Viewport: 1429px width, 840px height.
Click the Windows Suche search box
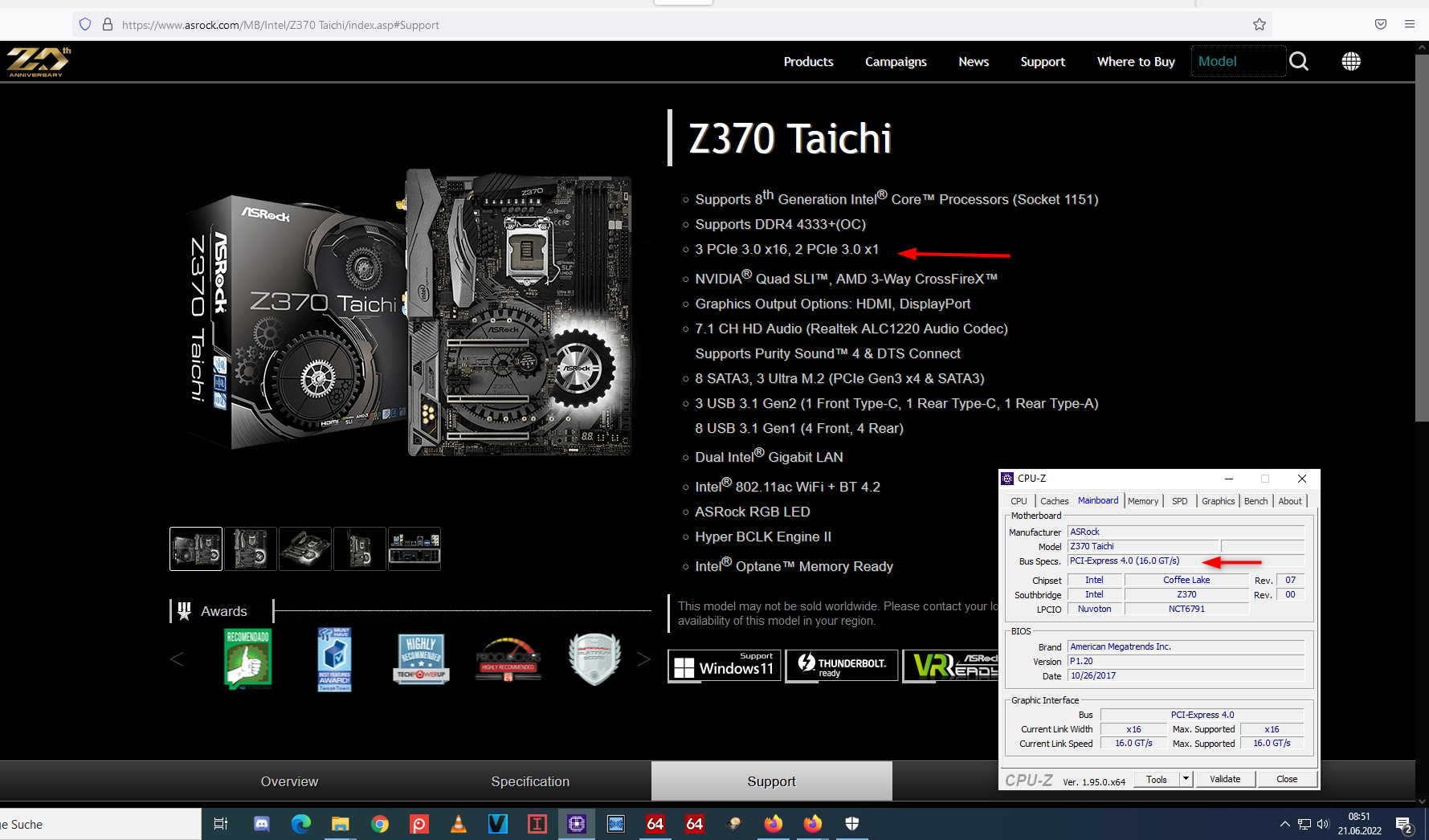point(100,824)
